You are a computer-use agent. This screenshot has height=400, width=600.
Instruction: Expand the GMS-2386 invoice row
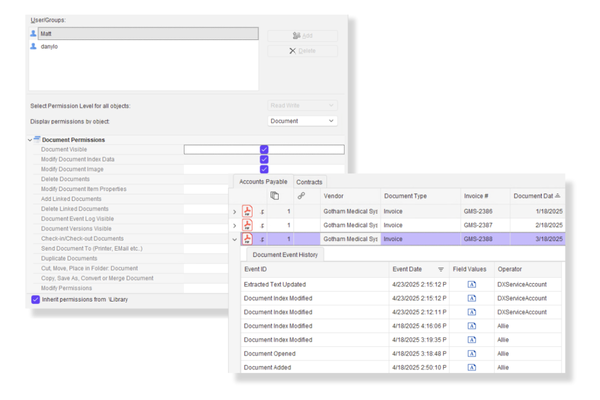click(x=235, y=212)
